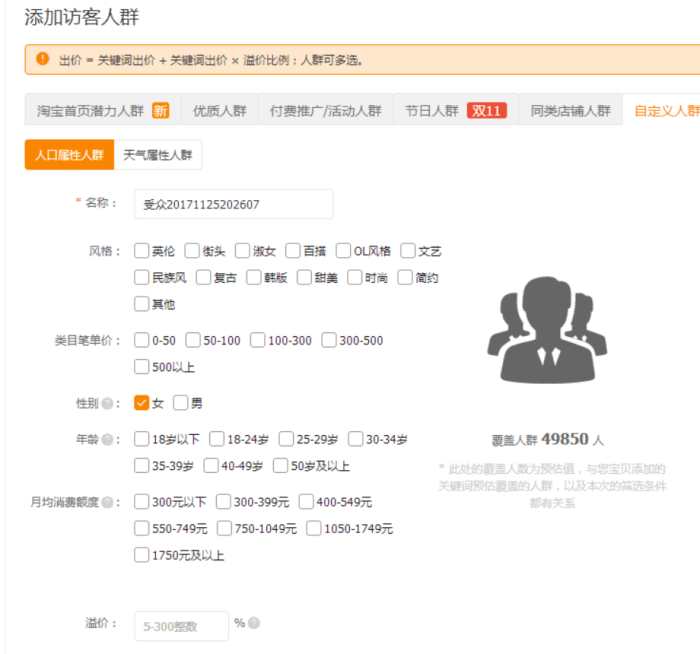Image resolution: width=700 pixels, height=654 pixels.
Task: Check the 35-39岁 age checkbox
Action: (142, 466)
